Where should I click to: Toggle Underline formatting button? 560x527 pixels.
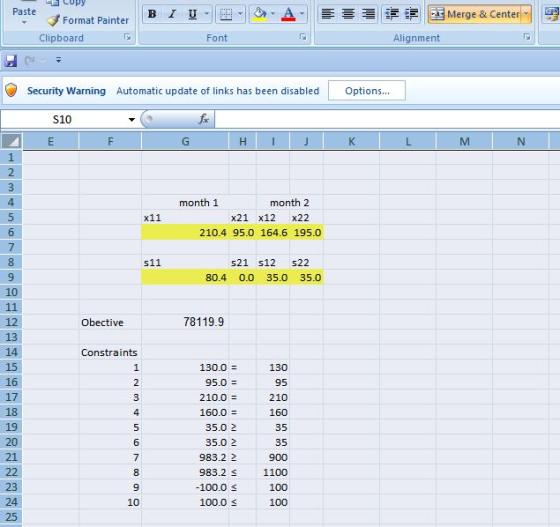coord(192,14)
